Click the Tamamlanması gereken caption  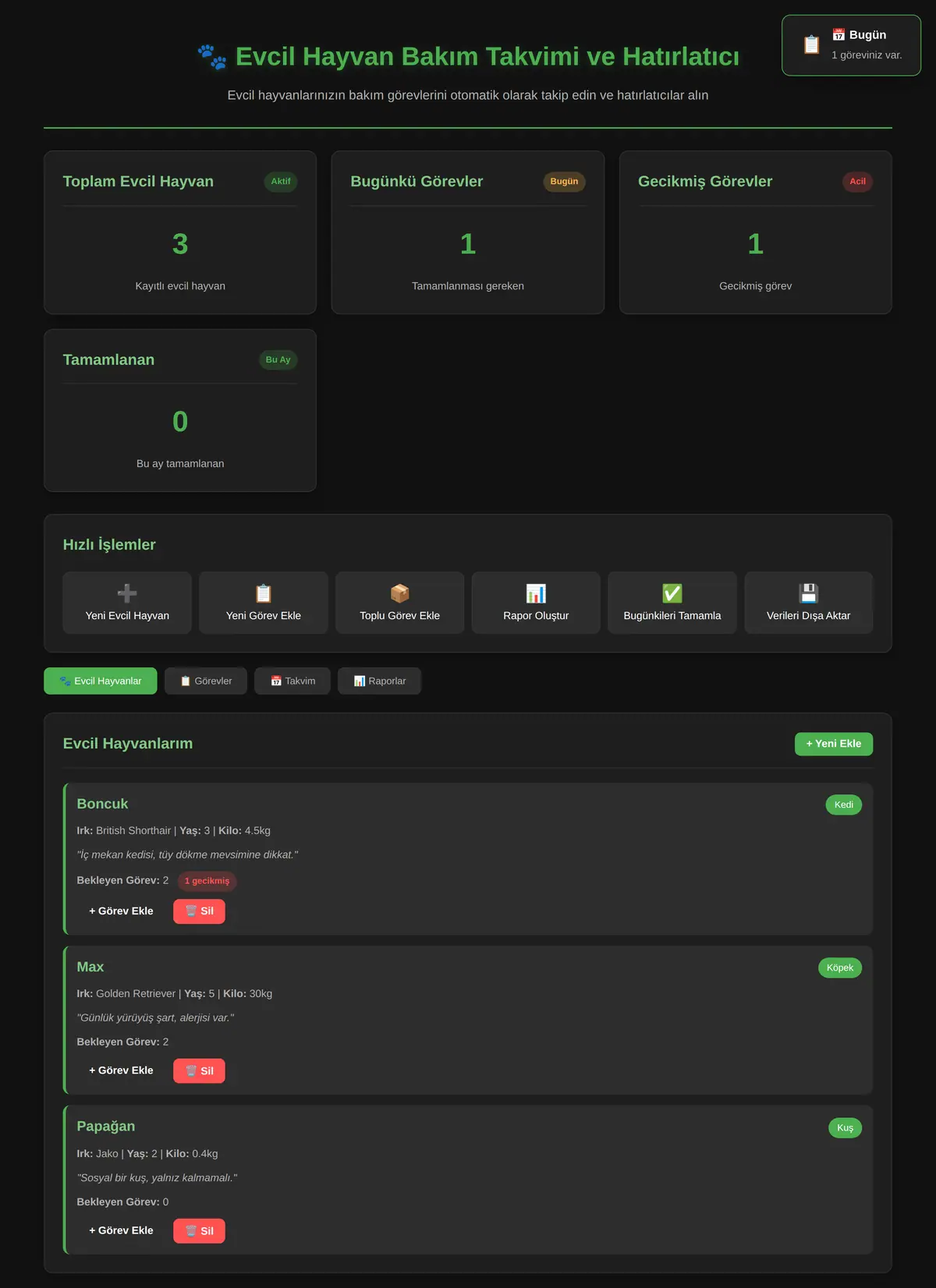468,286
